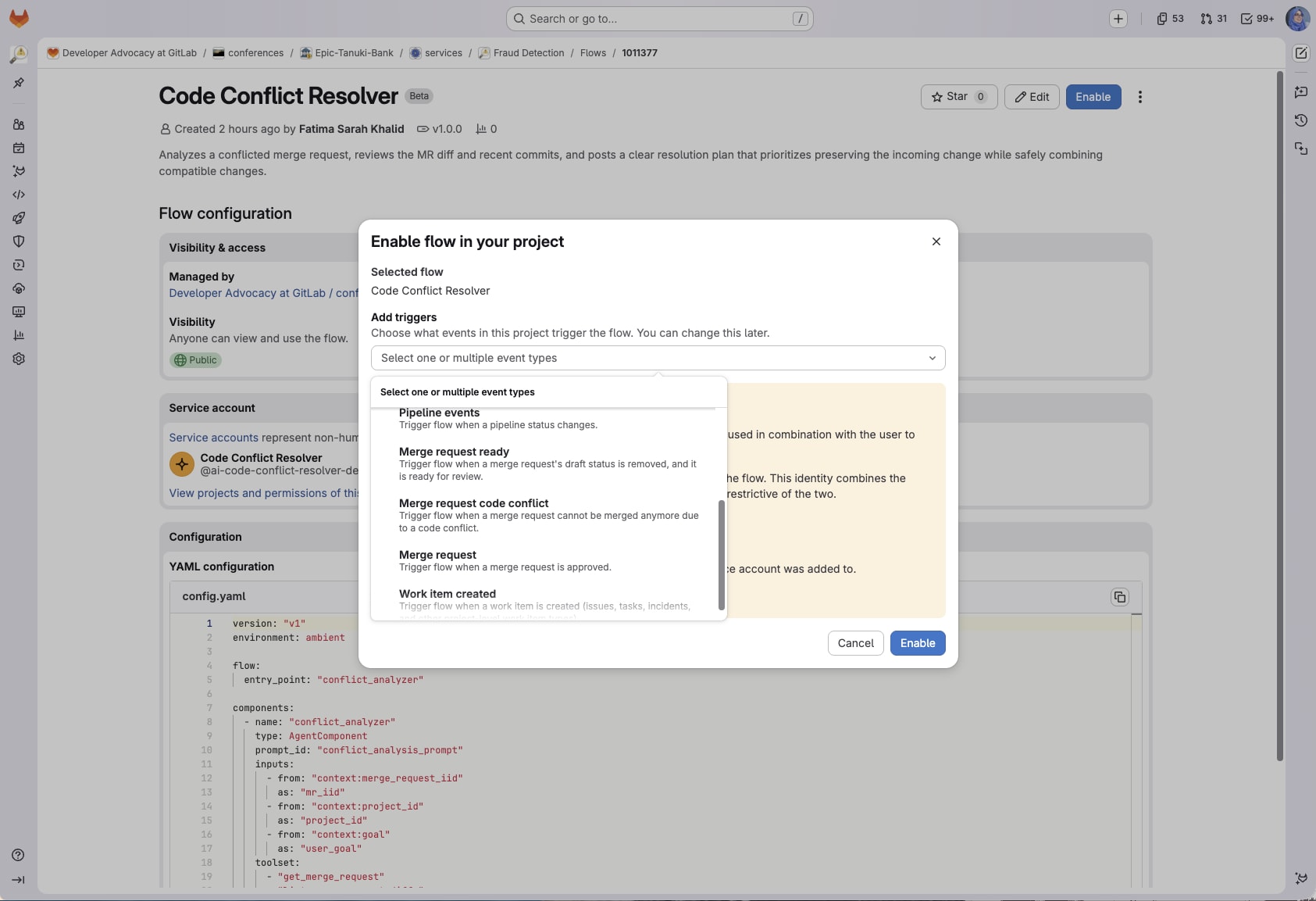Open the Duo tanuki AI sidebar icon

click(x=19, y=171)
